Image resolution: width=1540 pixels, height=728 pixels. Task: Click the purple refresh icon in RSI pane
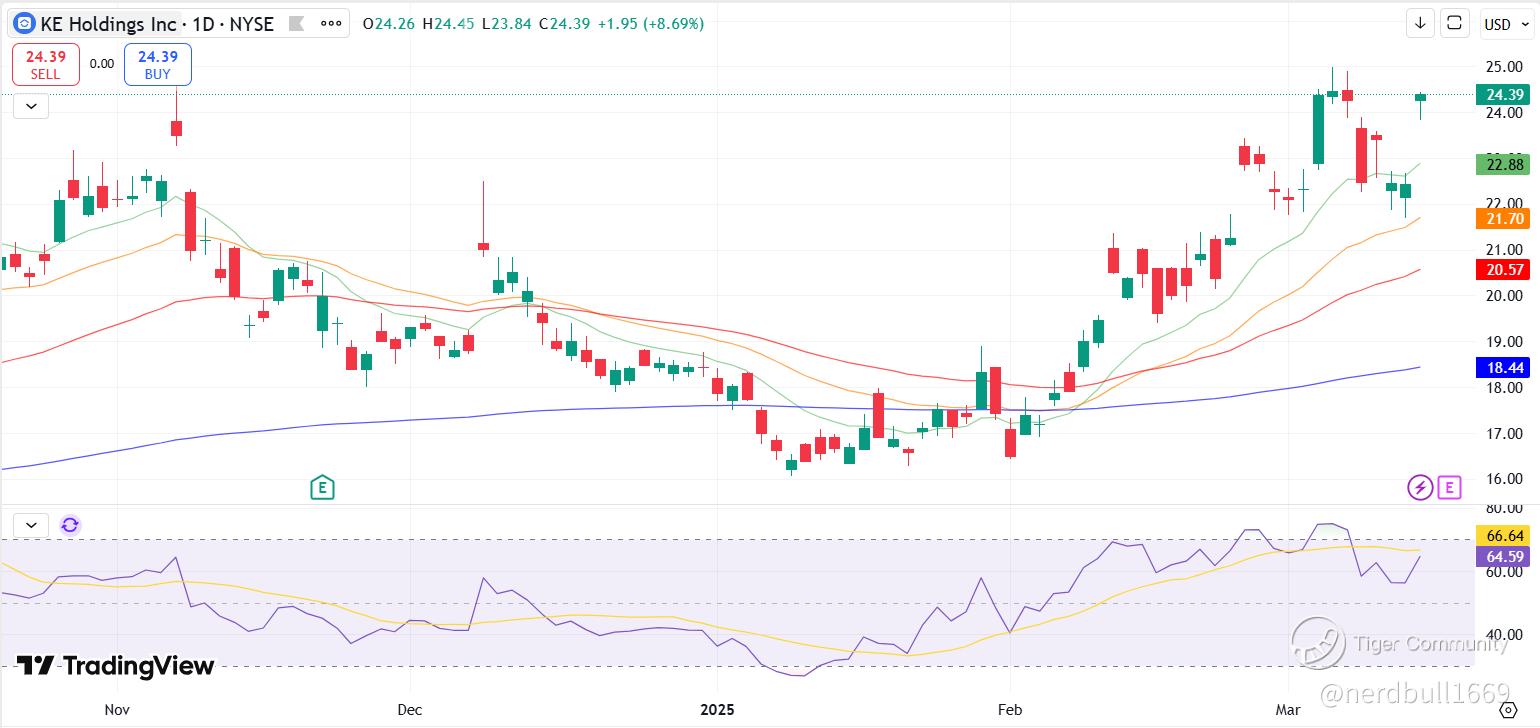pos(70,525)
